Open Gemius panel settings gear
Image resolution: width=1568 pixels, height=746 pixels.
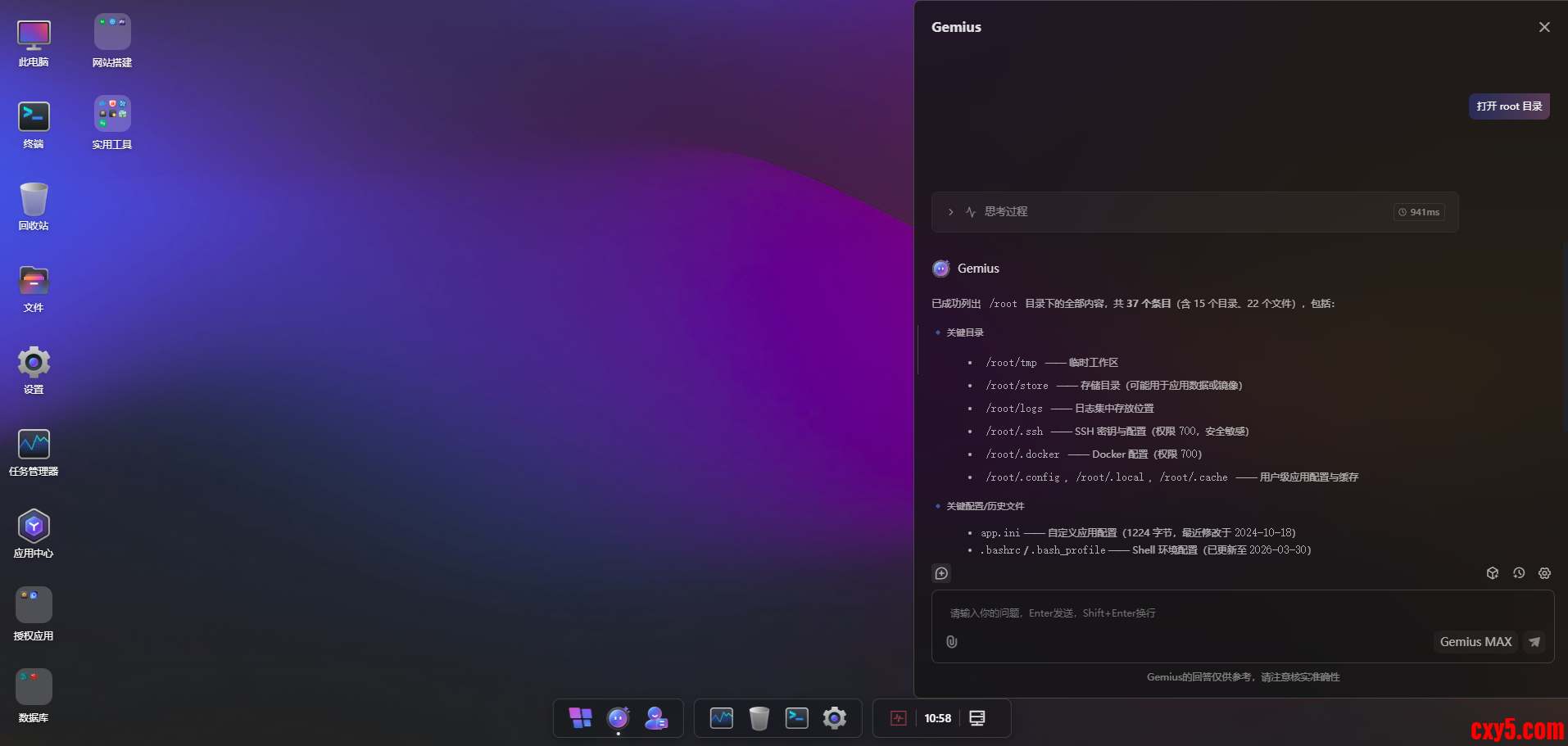pos(1544,573)
